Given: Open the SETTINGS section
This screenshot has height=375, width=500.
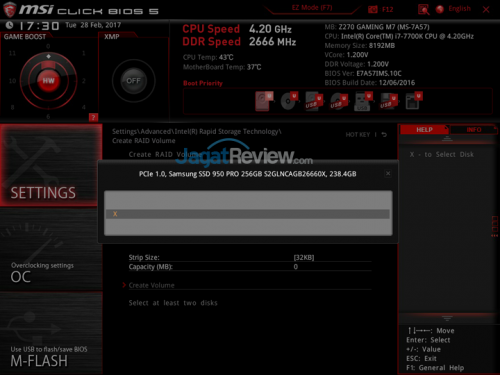Looking at the screenshot, I should coord(51,165).
